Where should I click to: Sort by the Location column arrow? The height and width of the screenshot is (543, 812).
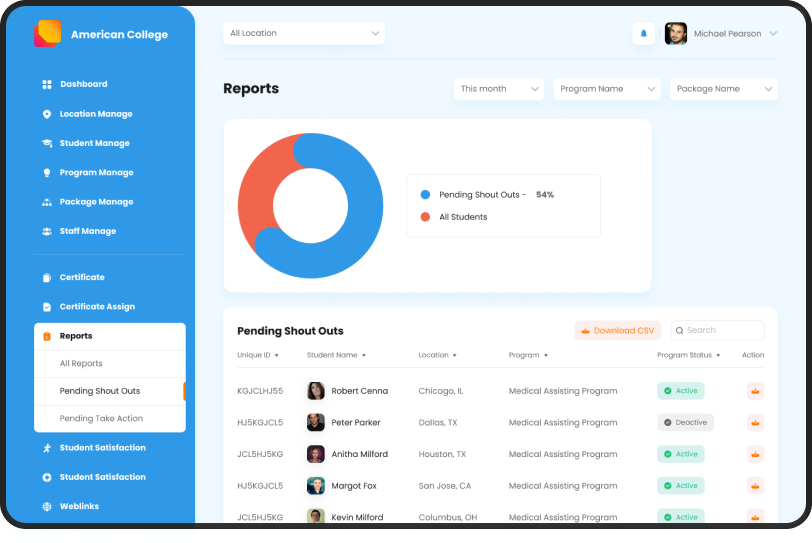coord(455,356)
